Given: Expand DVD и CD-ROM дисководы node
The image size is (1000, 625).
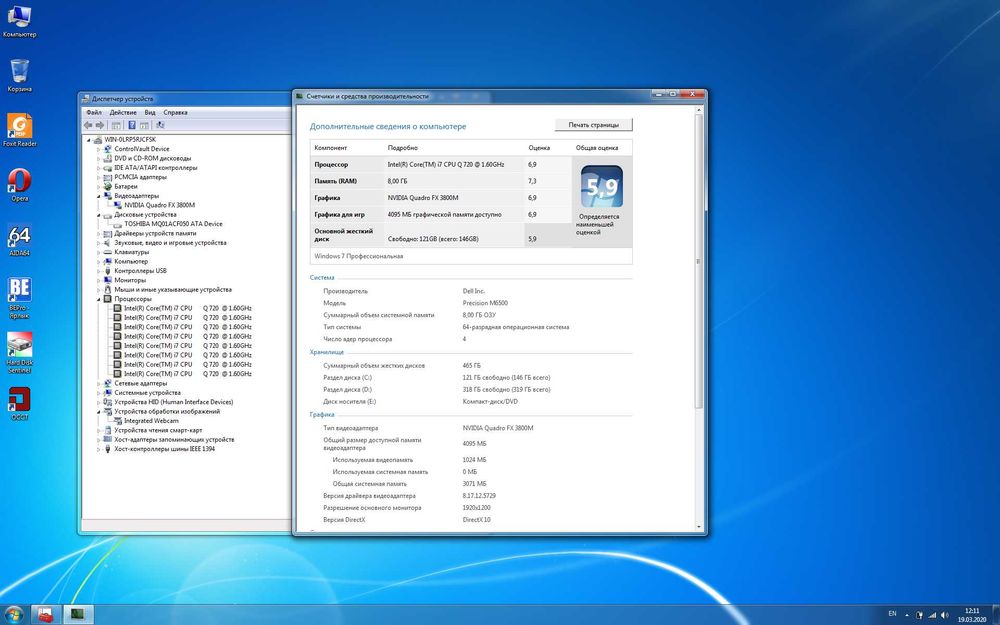Looking at the screenshot, I should point(99,158).
